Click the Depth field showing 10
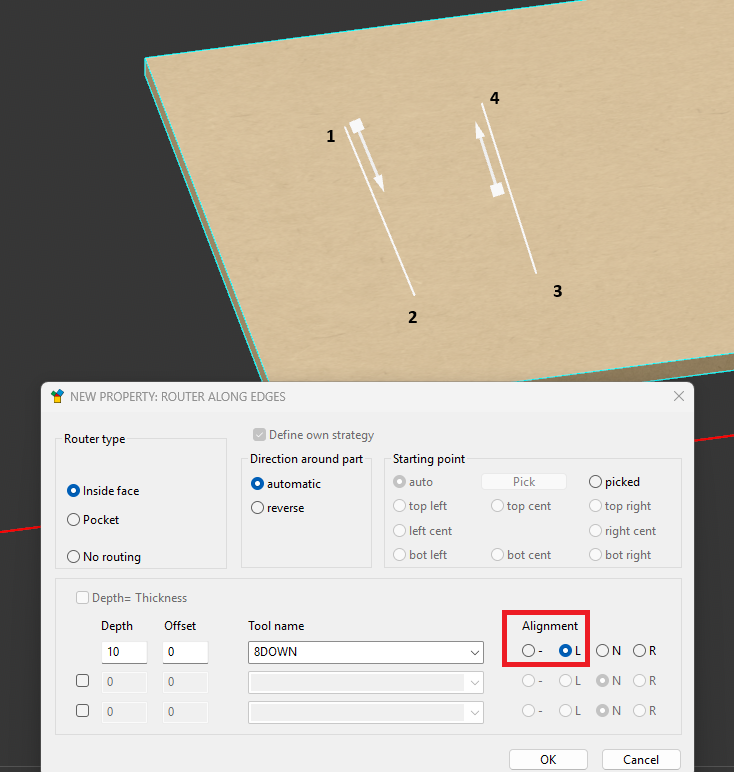 pyautogui.click(x=124, y=652)
